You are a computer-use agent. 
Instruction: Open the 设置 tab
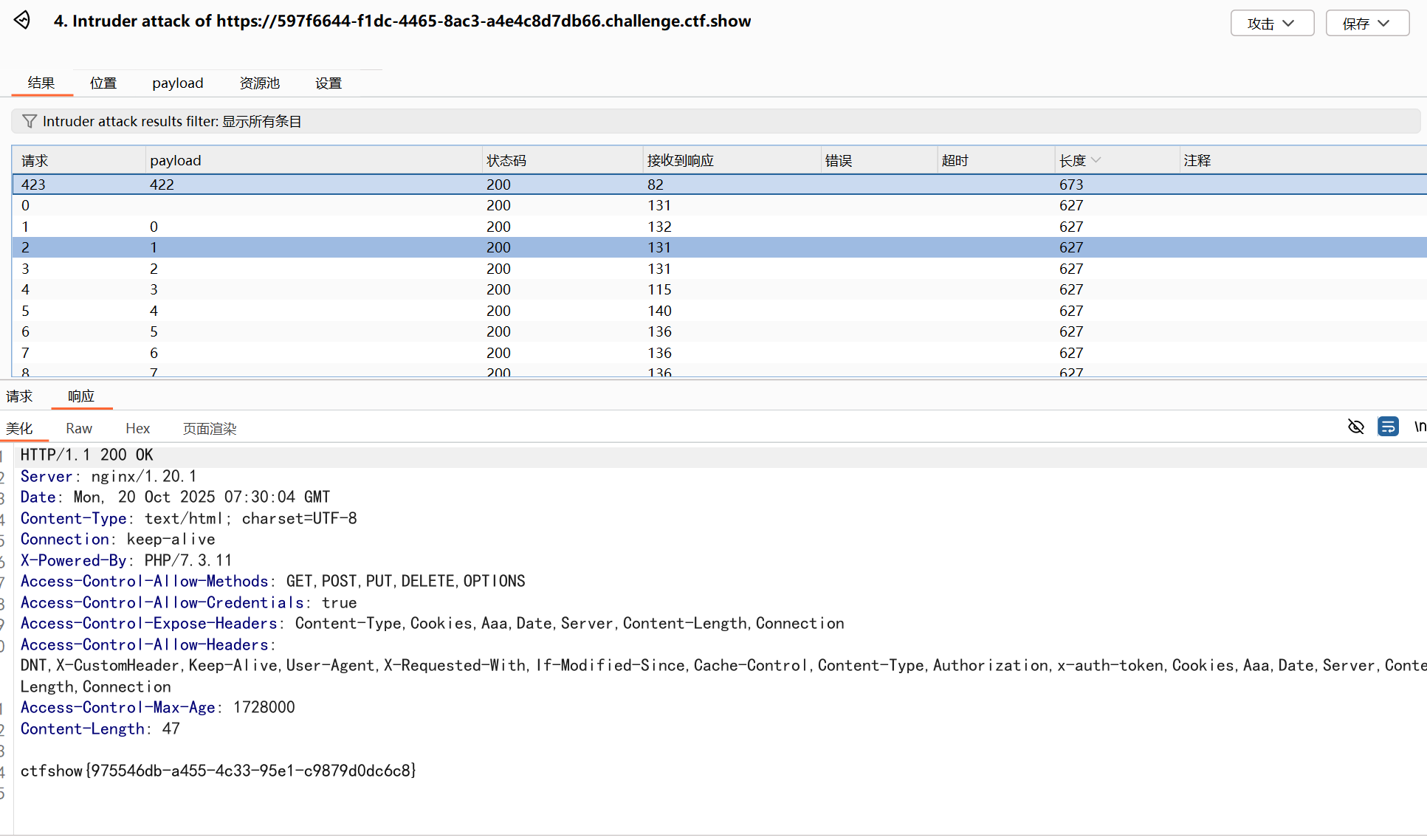(x=328, y=83)
